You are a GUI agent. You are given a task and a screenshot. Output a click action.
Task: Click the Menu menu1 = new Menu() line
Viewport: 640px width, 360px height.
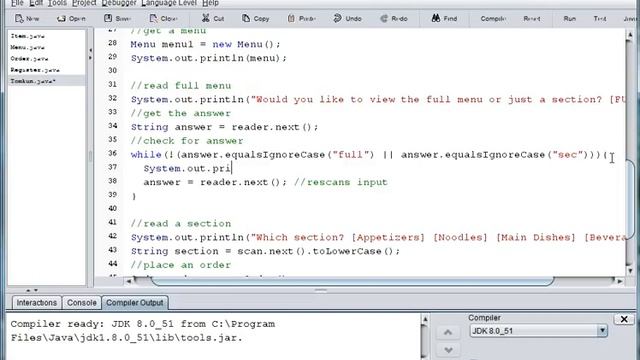205,44
